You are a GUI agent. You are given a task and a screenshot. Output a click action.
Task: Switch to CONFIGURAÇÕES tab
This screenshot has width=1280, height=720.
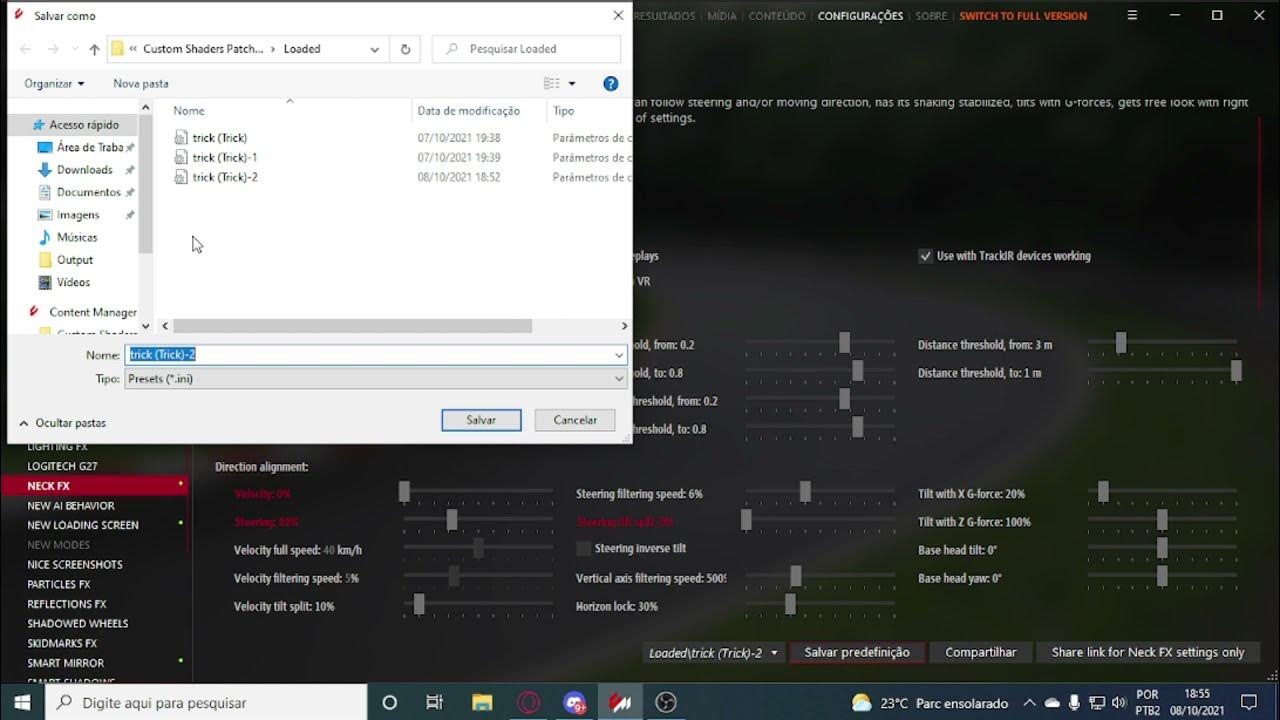(x=860, y=16)
